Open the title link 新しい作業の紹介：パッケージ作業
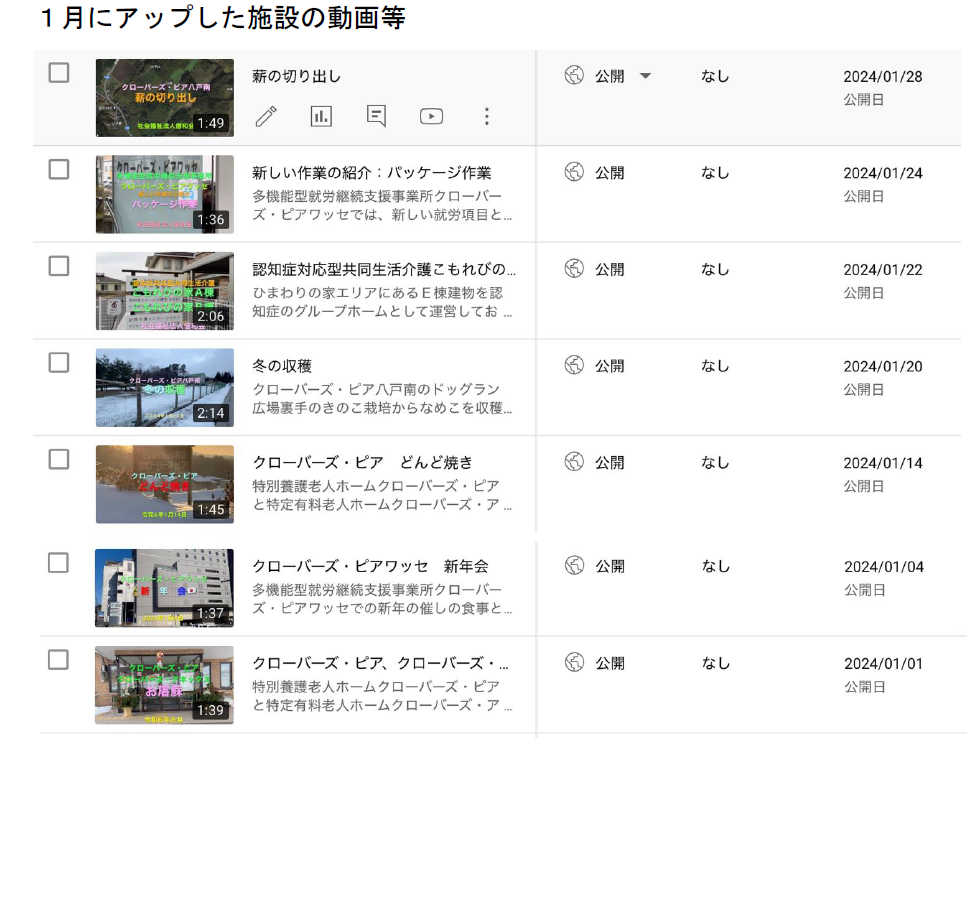Image resolution: width=967 pixels, height=916 pixels. [372, 173]
